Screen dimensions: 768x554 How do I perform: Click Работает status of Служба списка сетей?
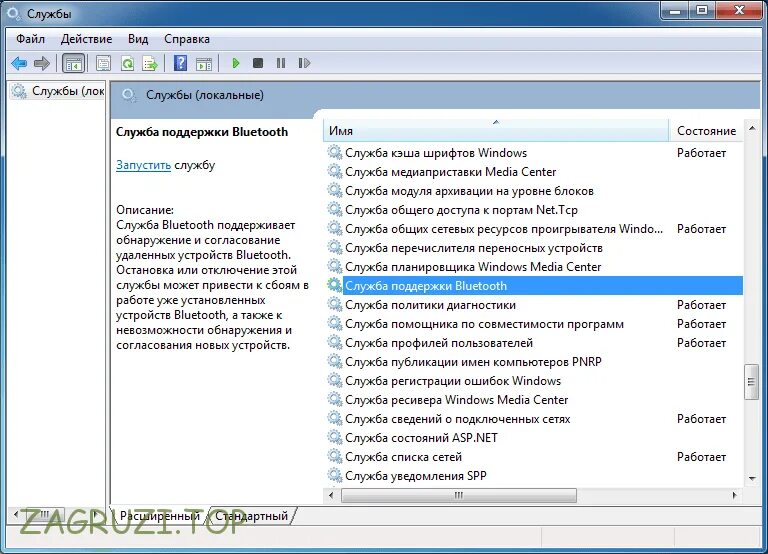click(x=701, y=457)
